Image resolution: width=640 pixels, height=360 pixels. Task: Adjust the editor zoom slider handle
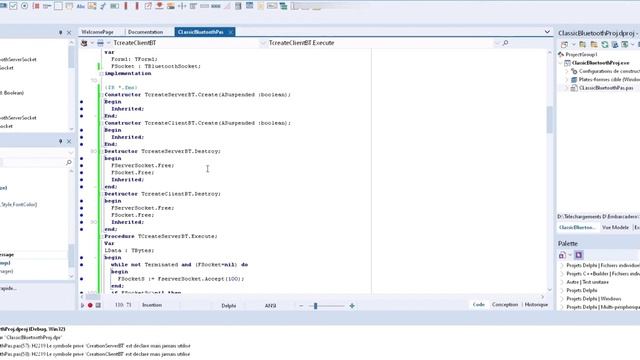click(316, 306)
